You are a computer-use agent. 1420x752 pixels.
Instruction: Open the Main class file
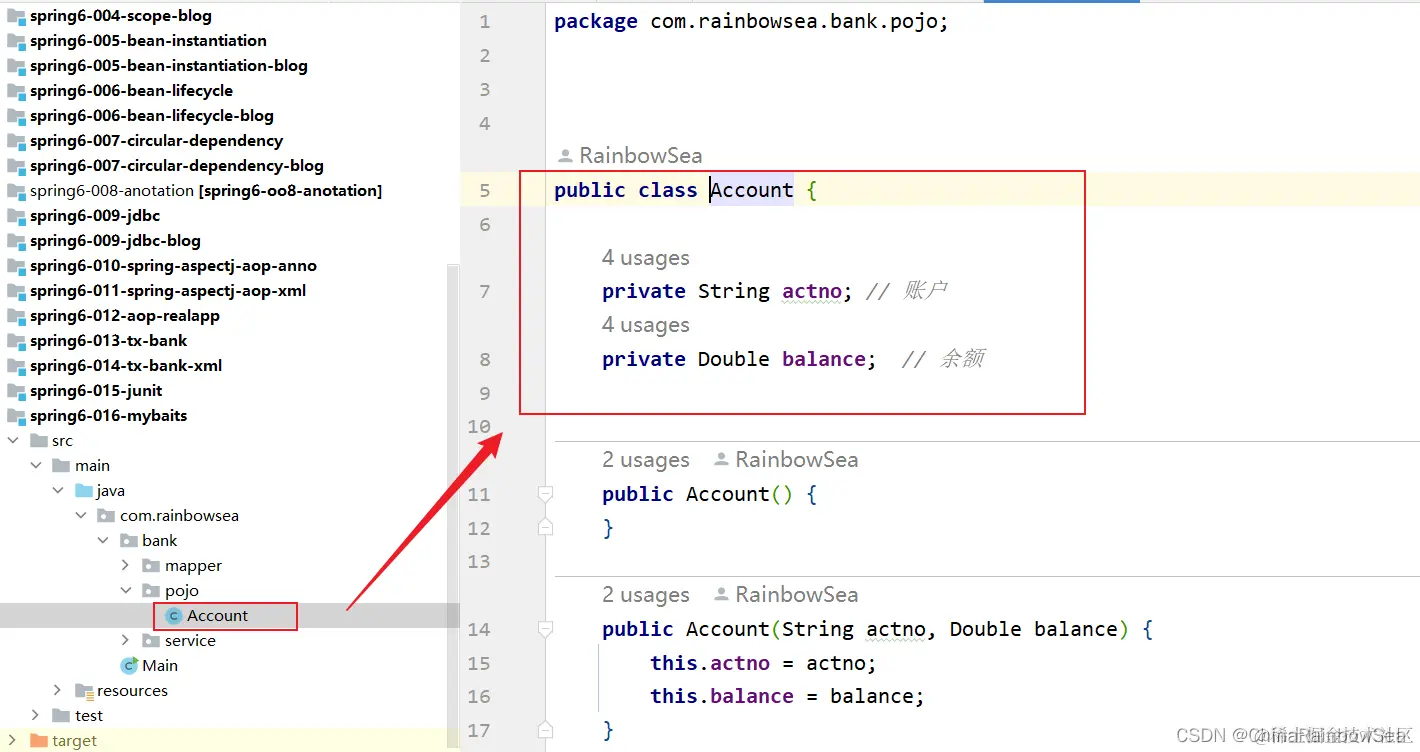pyautogui.click(x=160, y=666)
